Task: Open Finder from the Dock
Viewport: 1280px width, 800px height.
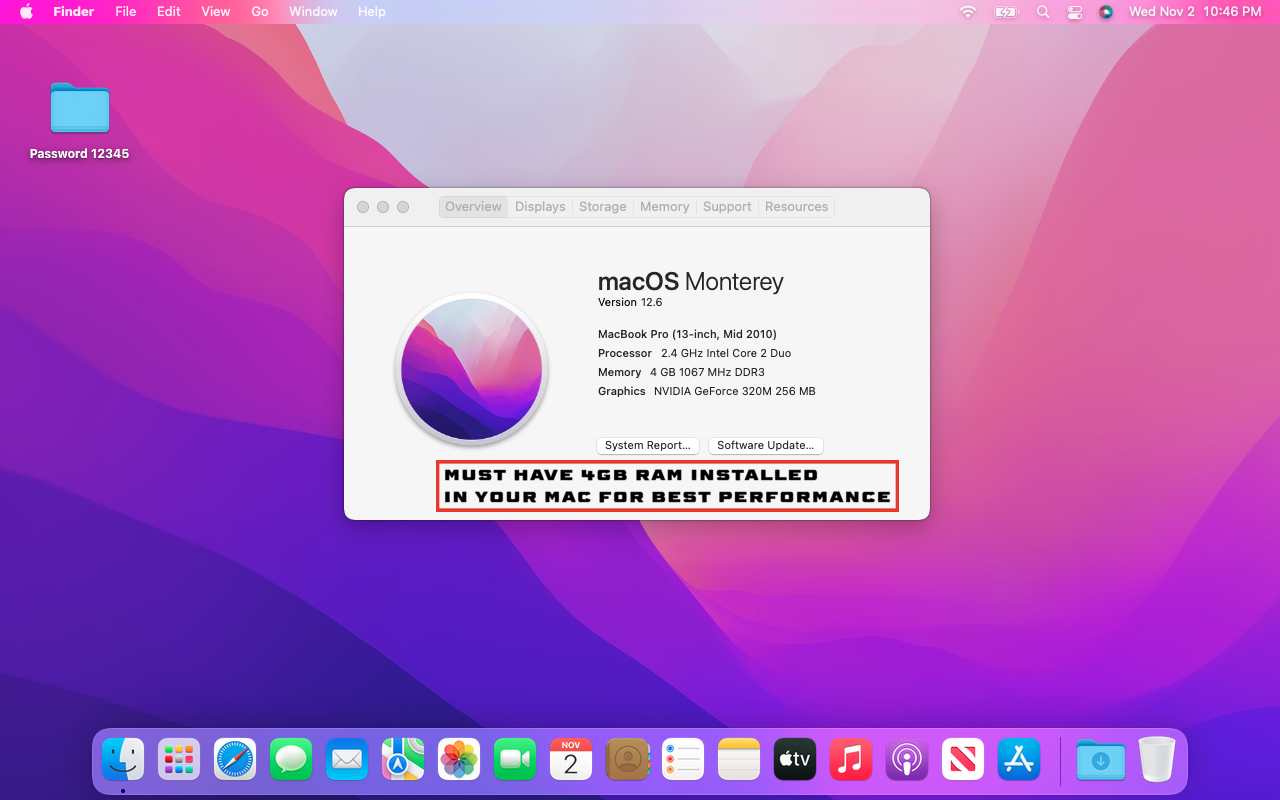Action: 123,760
